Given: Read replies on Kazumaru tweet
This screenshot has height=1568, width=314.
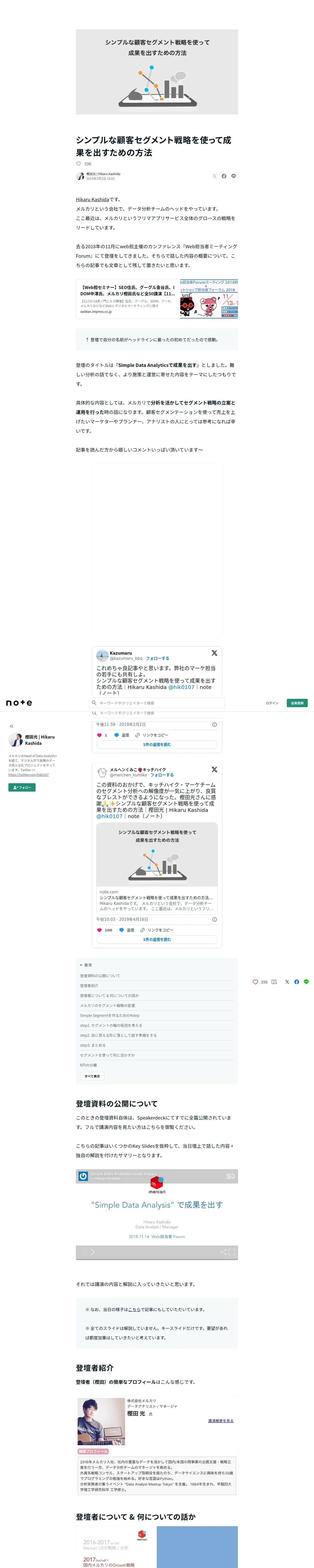Looking at the screenshot, I should (x=157, y=745).
